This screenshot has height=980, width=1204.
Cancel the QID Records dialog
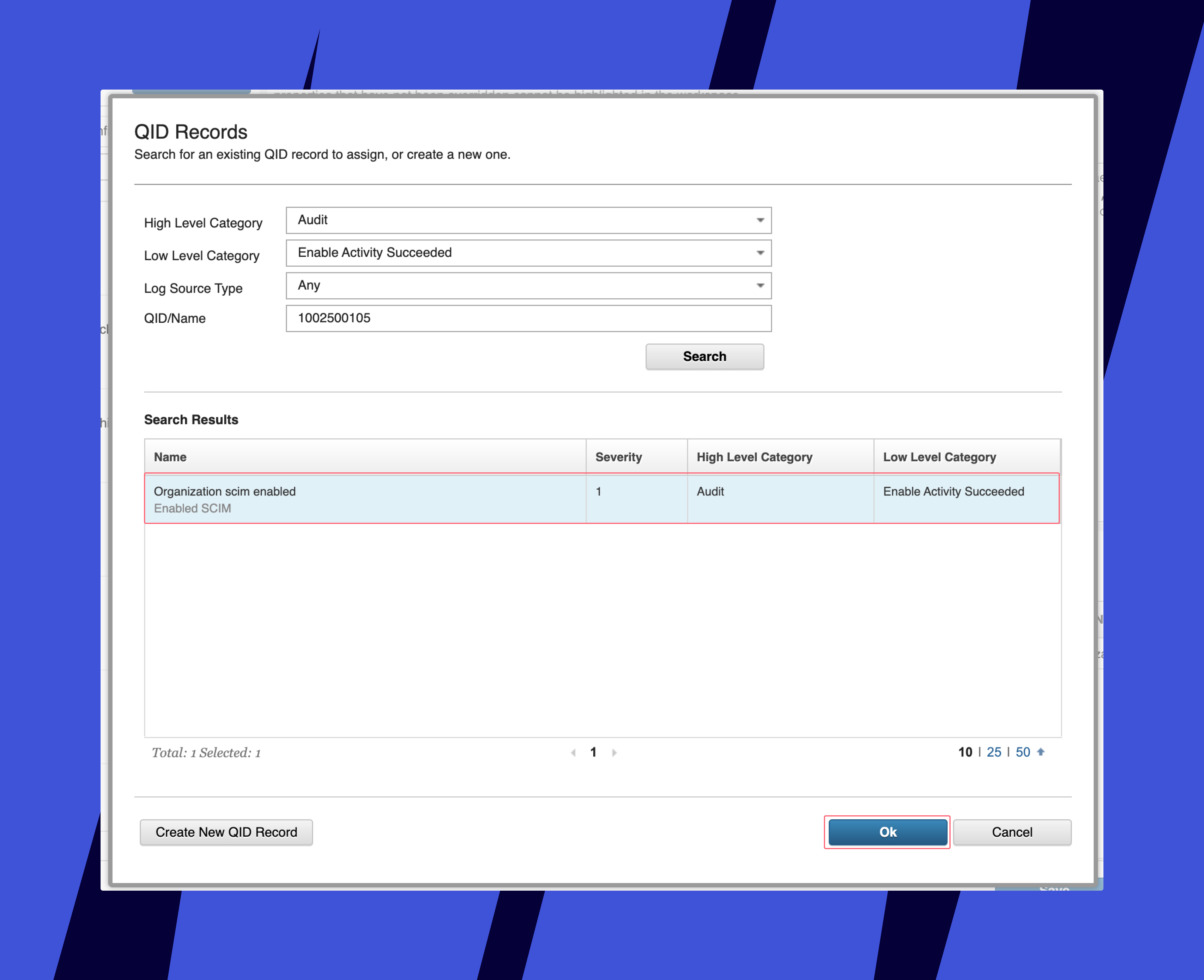click(1011, 832)
